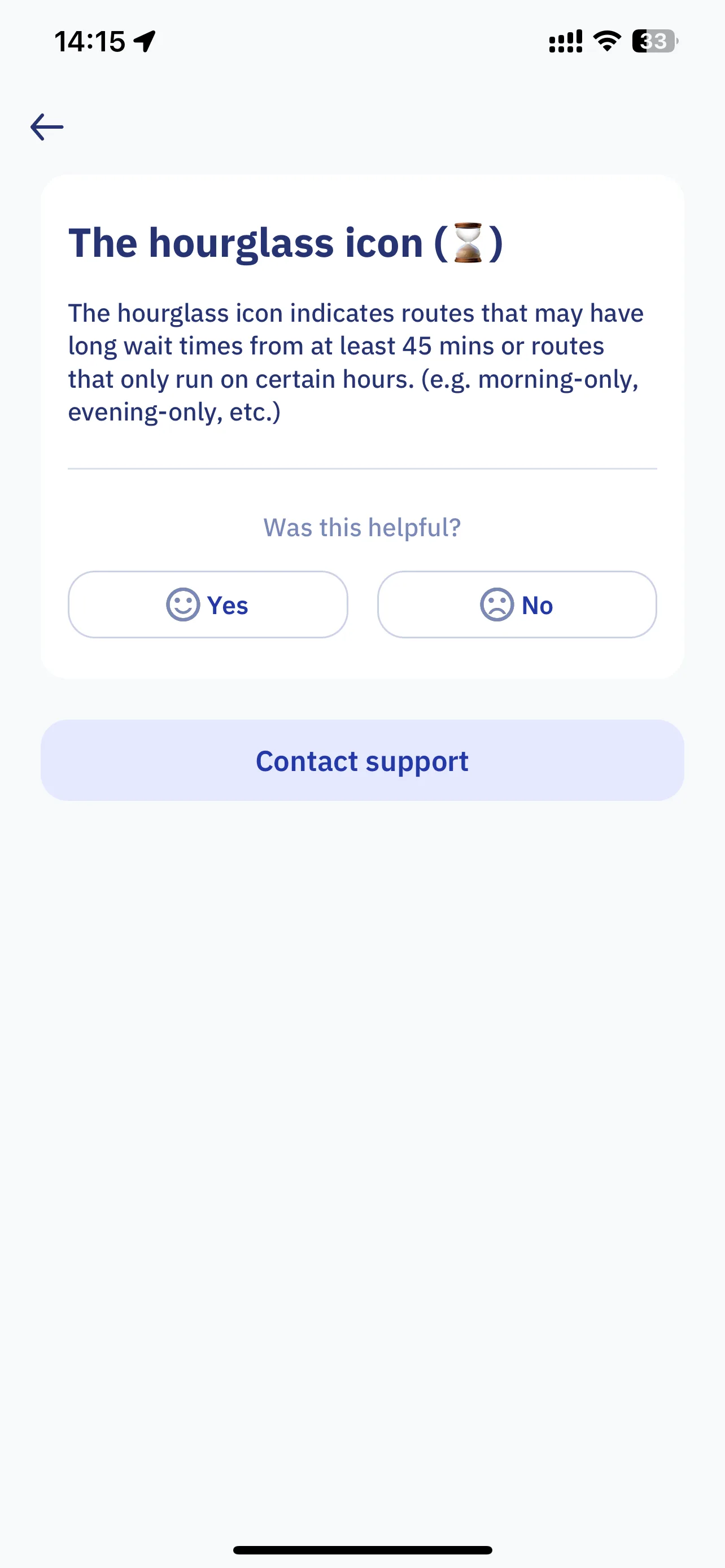Viewport: 725px width, 1568px height.
Task: Click the cellular signal bars icon
Action: pos(566,41)
